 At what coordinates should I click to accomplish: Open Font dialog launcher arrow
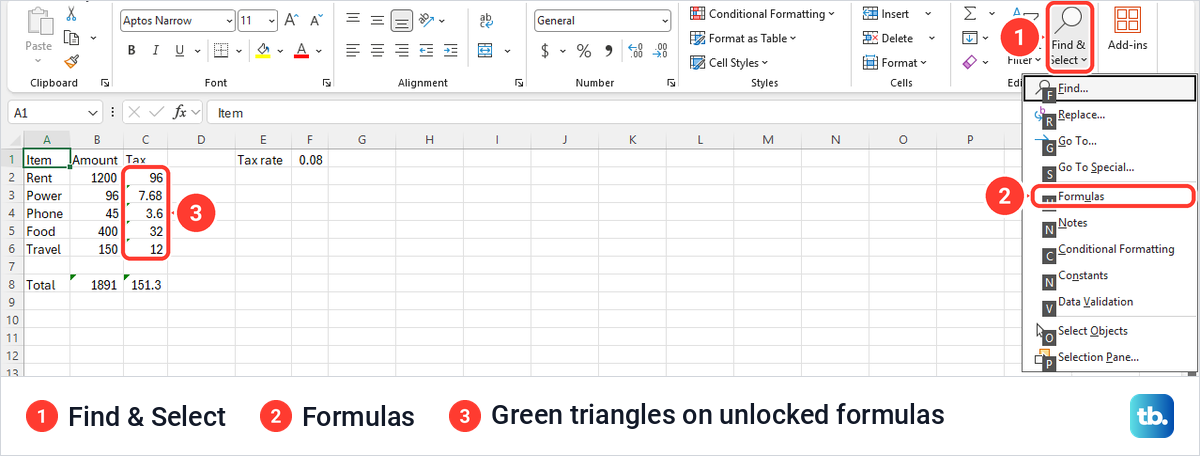pos(327,83)
